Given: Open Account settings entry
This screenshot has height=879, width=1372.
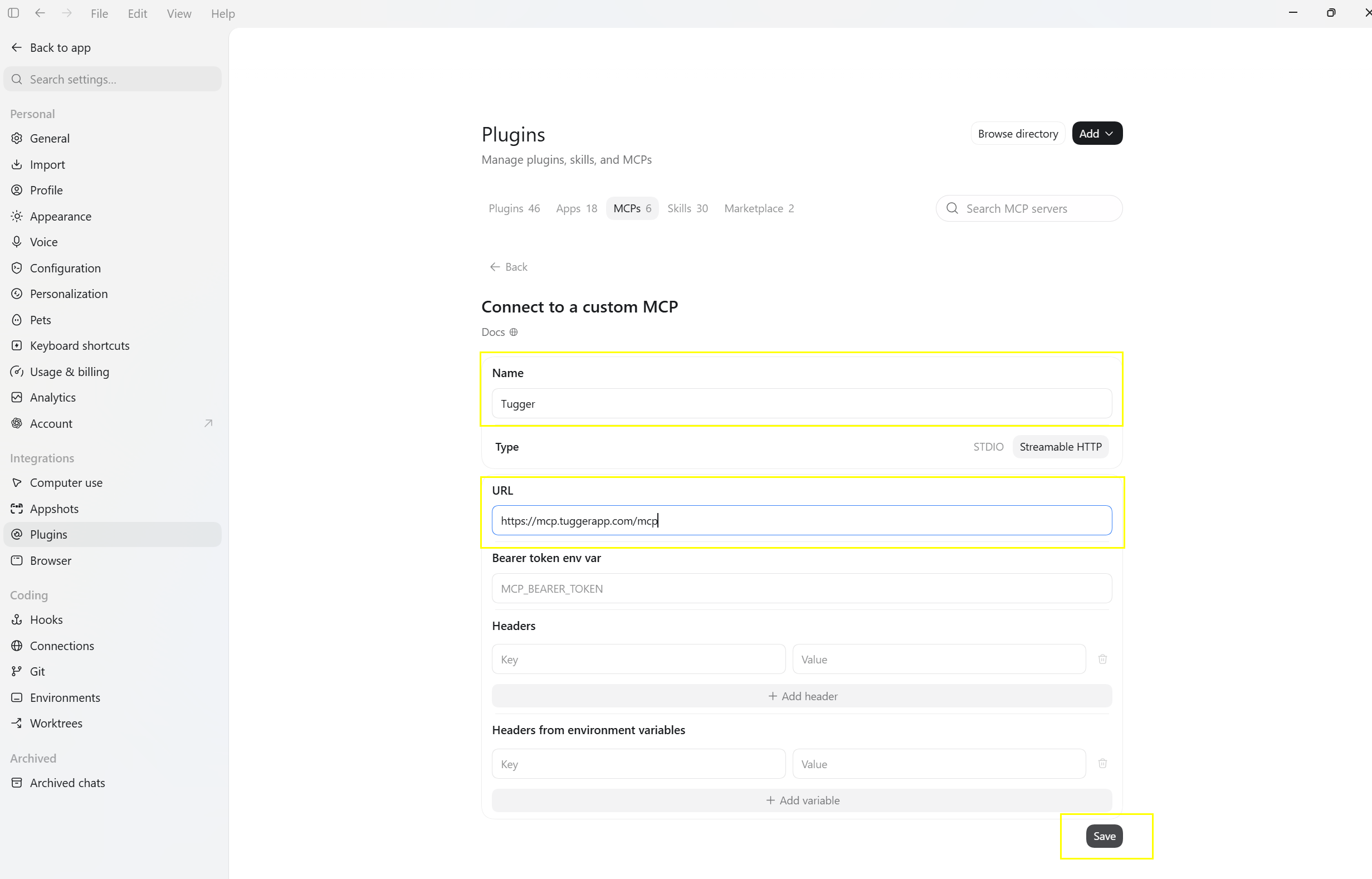Looking at the screenshot, I should coord(113,423).
